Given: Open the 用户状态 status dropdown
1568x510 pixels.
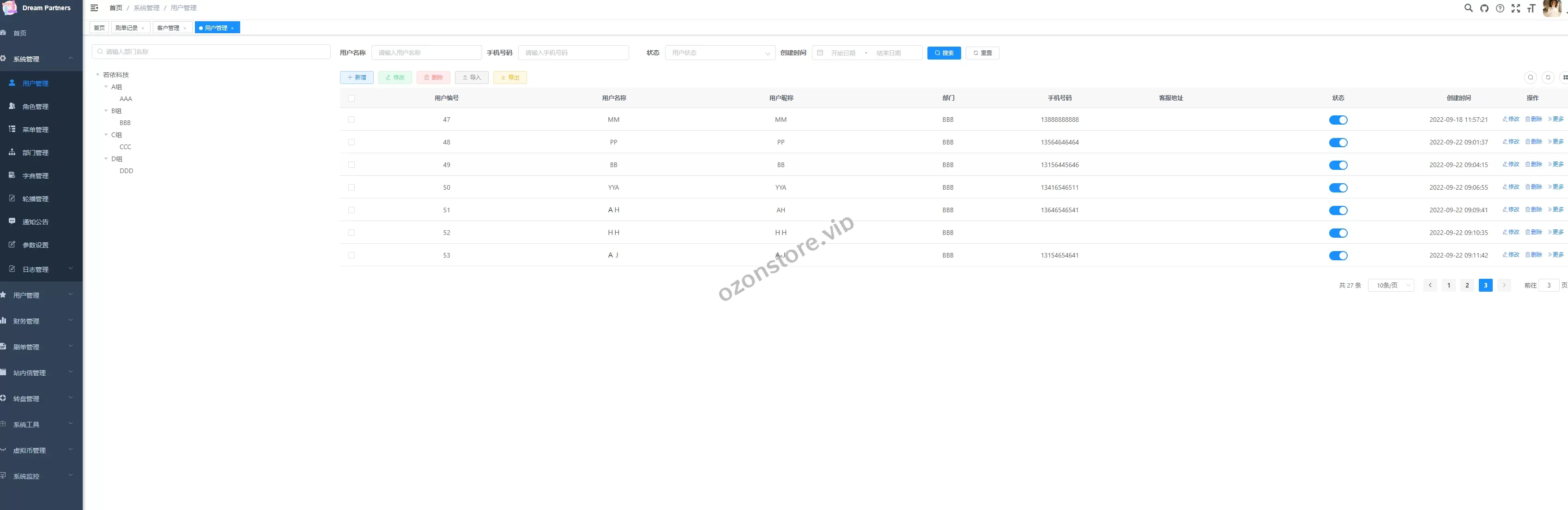Looking at the screenshot, I should coord(720,53).
